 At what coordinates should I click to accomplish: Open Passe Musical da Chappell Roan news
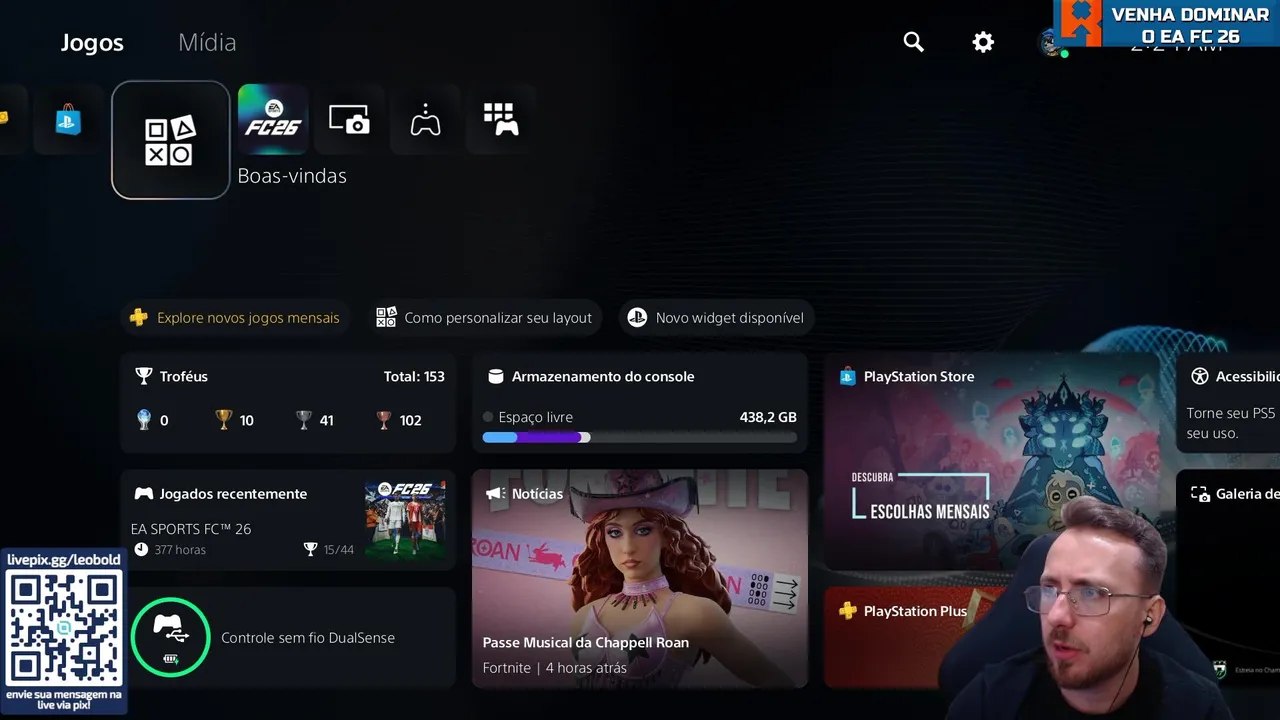pyautogui.click(x=586, y=643)
